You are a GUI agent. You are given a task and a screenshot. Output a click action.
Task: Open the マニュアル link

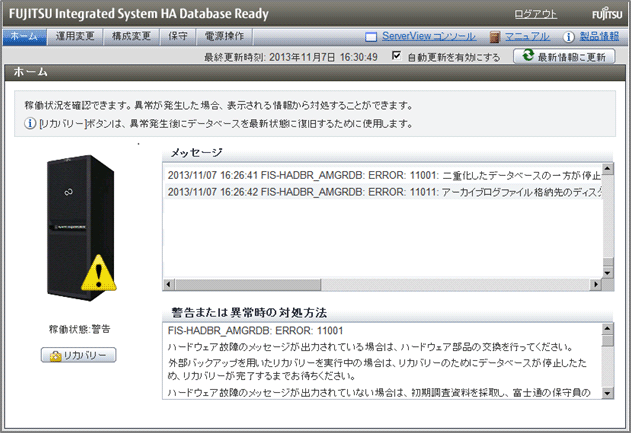tap(527, 37)
